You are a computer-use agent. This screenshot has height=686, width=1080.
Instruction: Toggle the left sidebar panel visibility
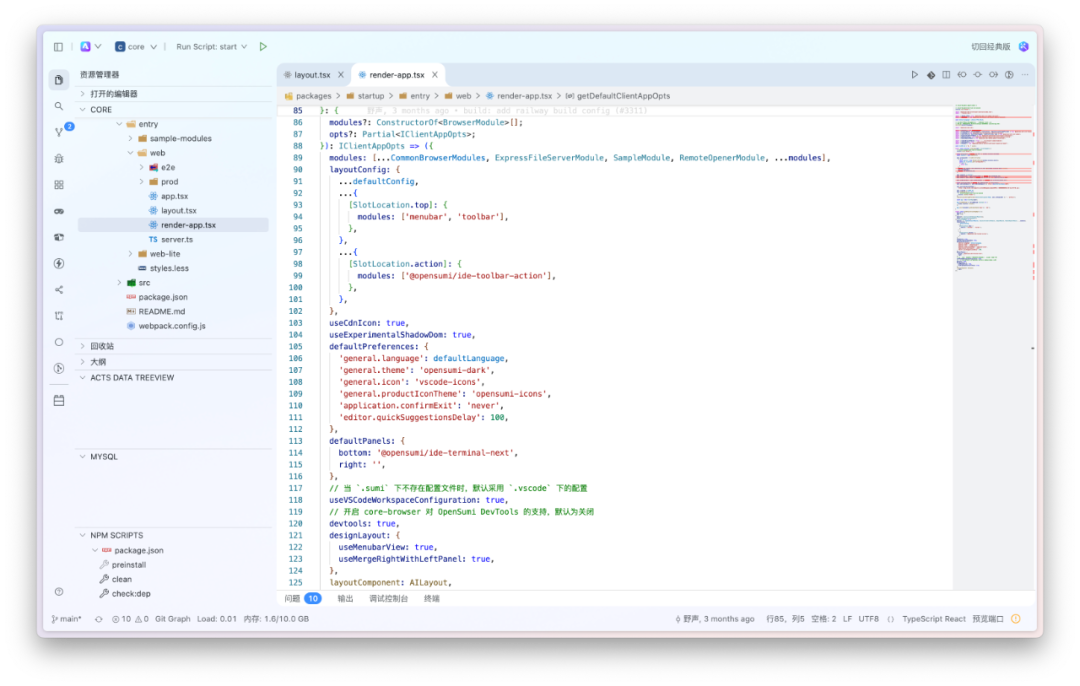click(x=58, y=47)
